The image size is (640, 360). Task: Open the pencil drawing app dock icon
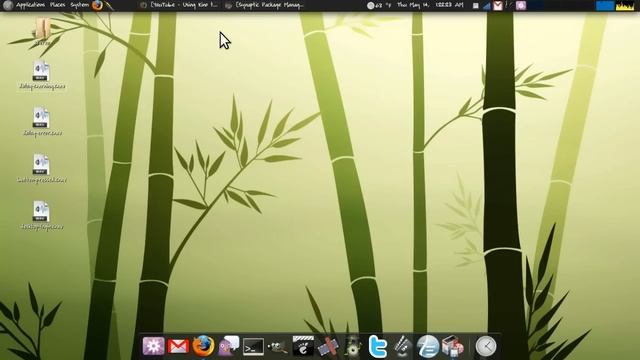pos(403,347)
